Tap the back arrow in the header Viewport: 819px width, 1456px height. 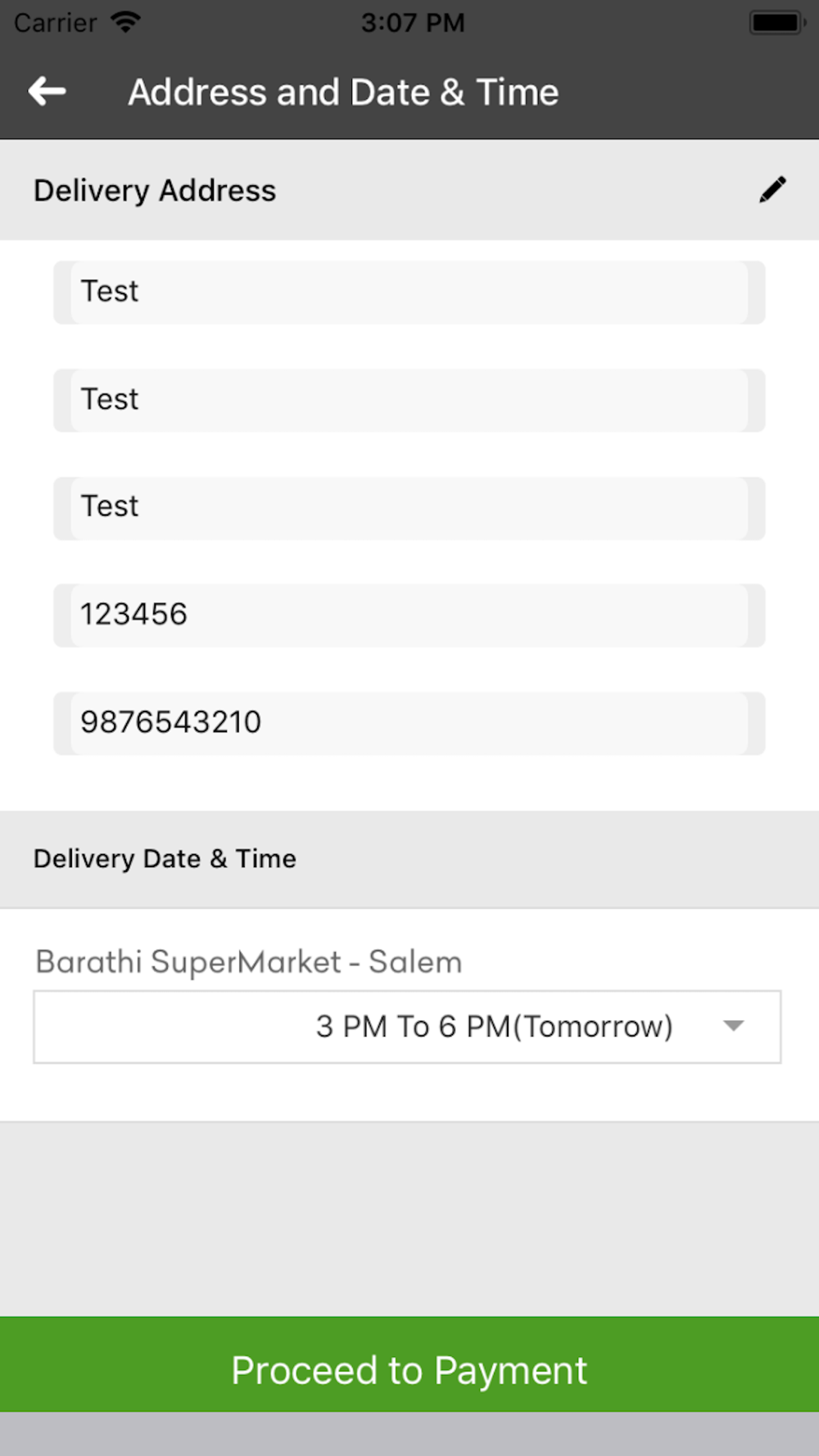click(47, 91)
